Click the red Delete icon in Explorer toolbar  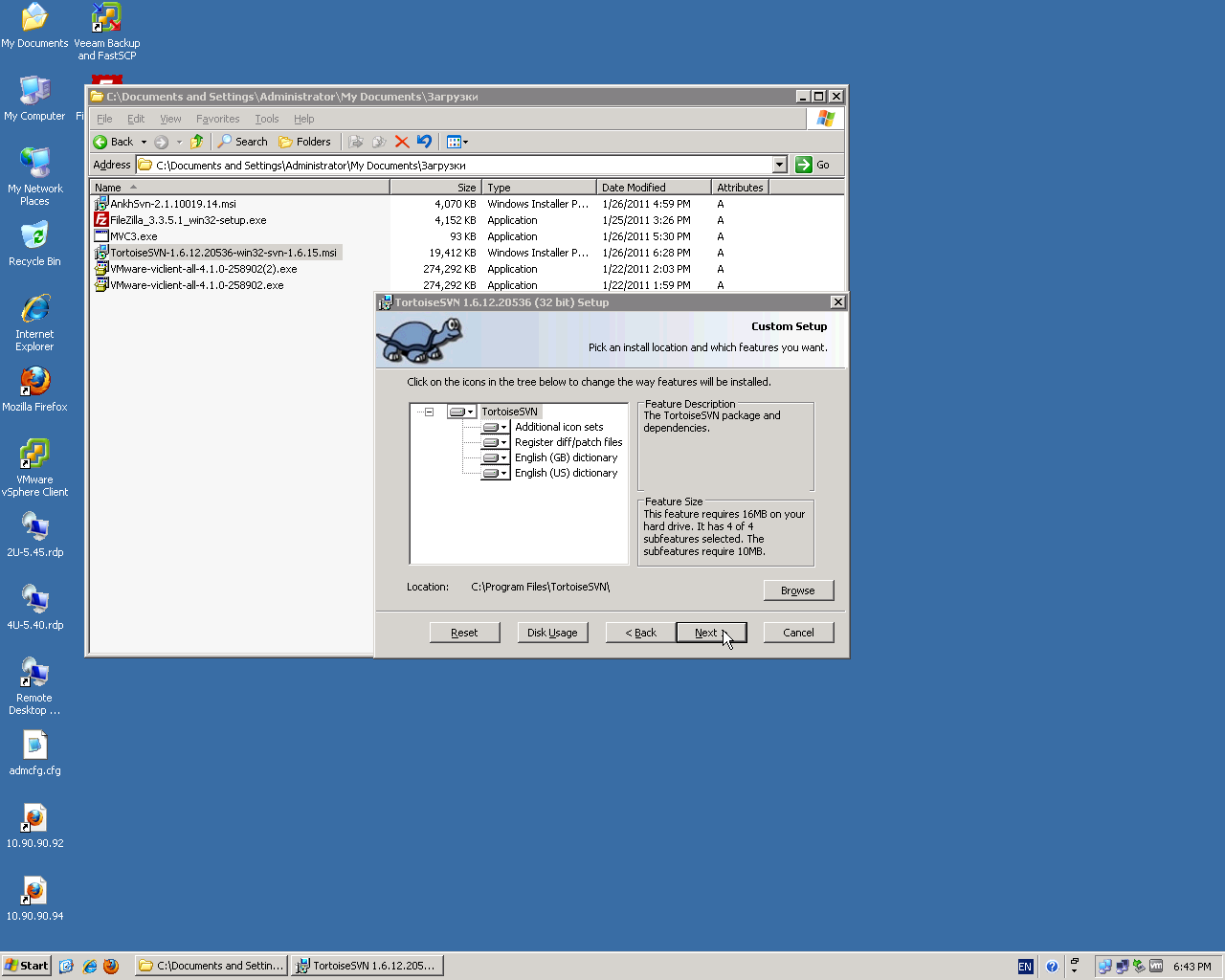click(x=402, y=142)
